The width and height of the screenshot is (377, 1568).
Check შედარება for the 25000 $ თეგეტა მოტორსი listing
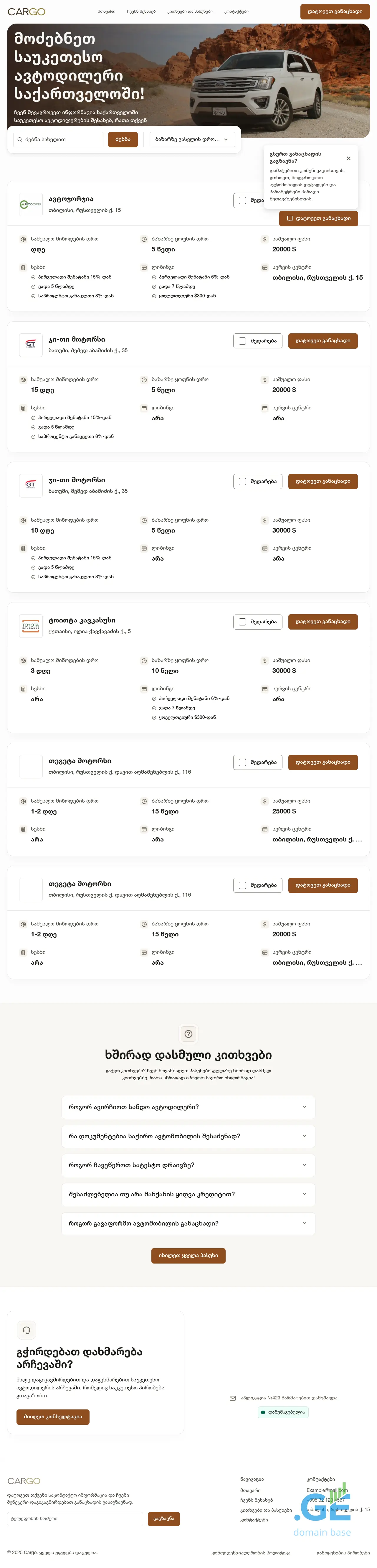(x=243, y=762)
